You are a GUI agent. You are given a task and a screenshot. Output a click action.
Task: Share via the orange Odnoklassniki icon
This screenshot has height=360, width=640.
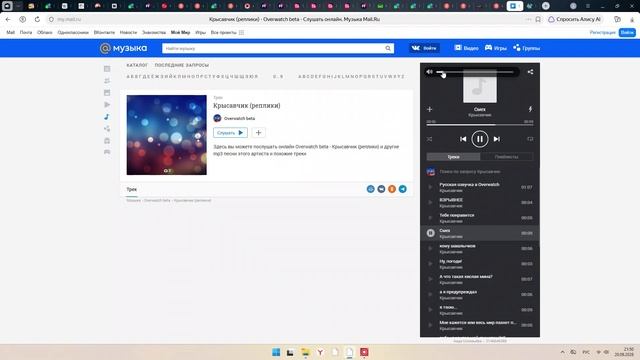click(392, 189)
